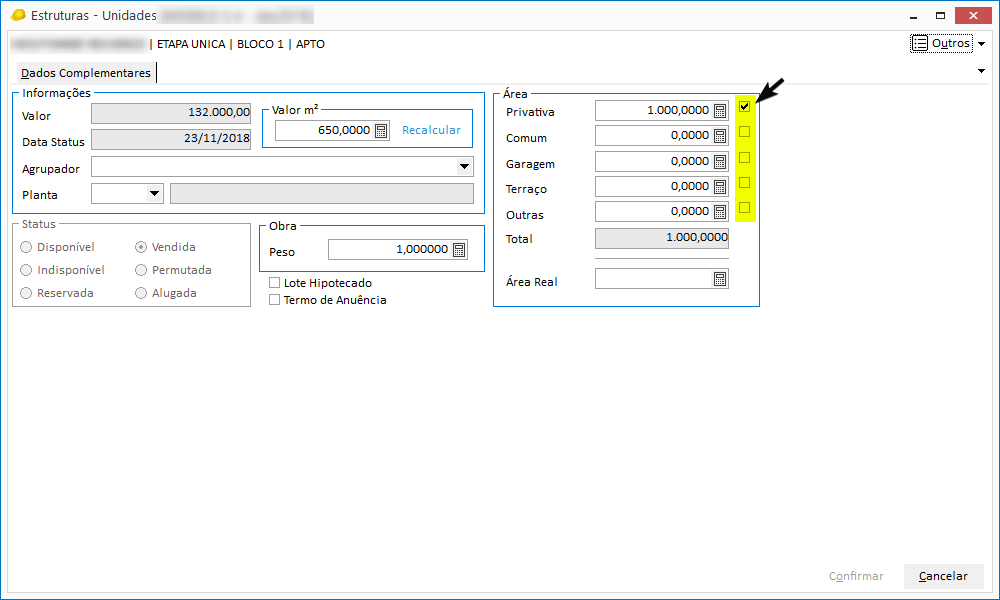This screenshot has height=600, width=1000.
Task: Click calculator icon in Área Real field
Action: (x=720, y=280)
